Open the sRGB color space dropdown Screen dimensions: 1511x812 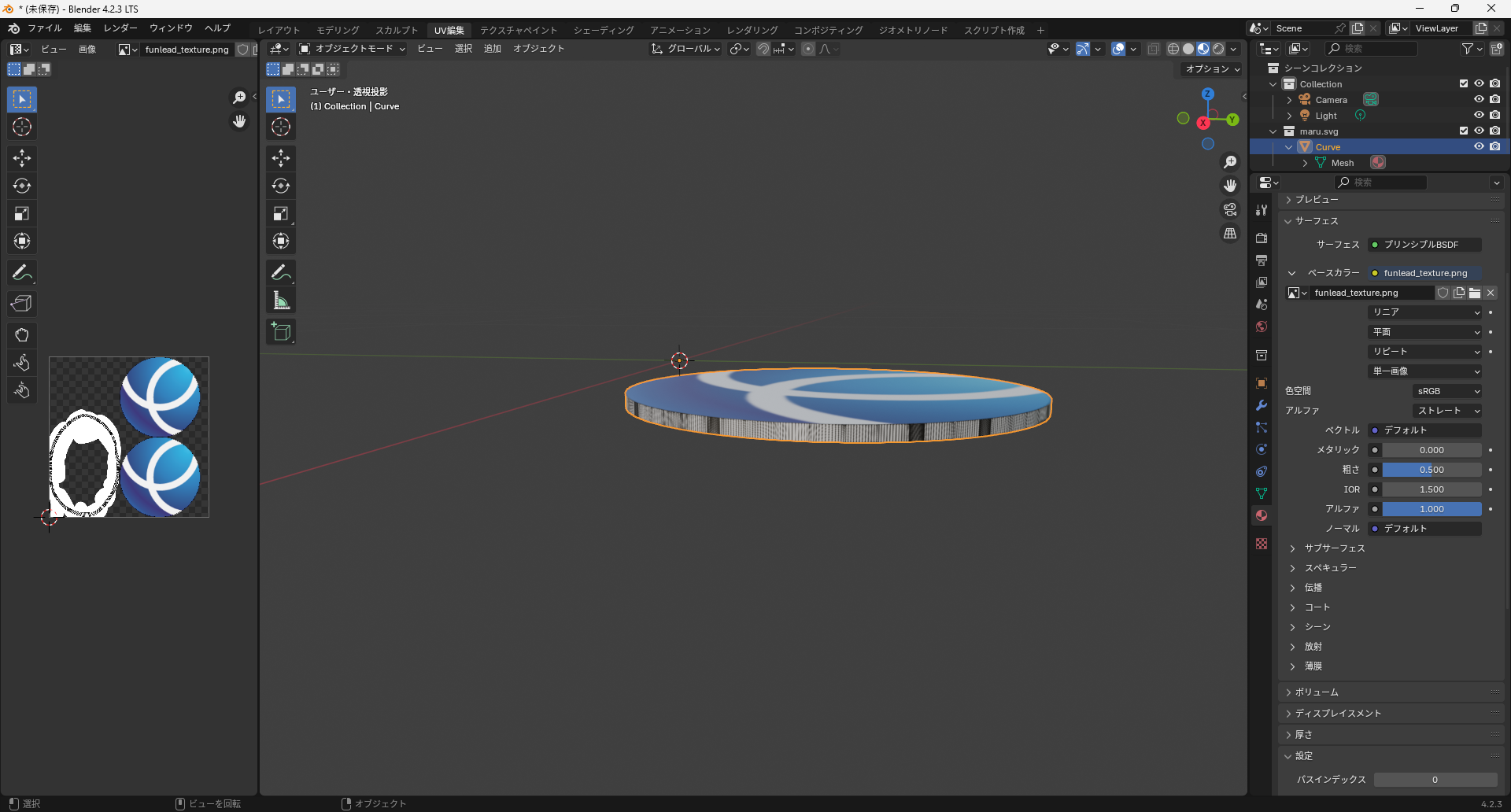[1447, 391]
